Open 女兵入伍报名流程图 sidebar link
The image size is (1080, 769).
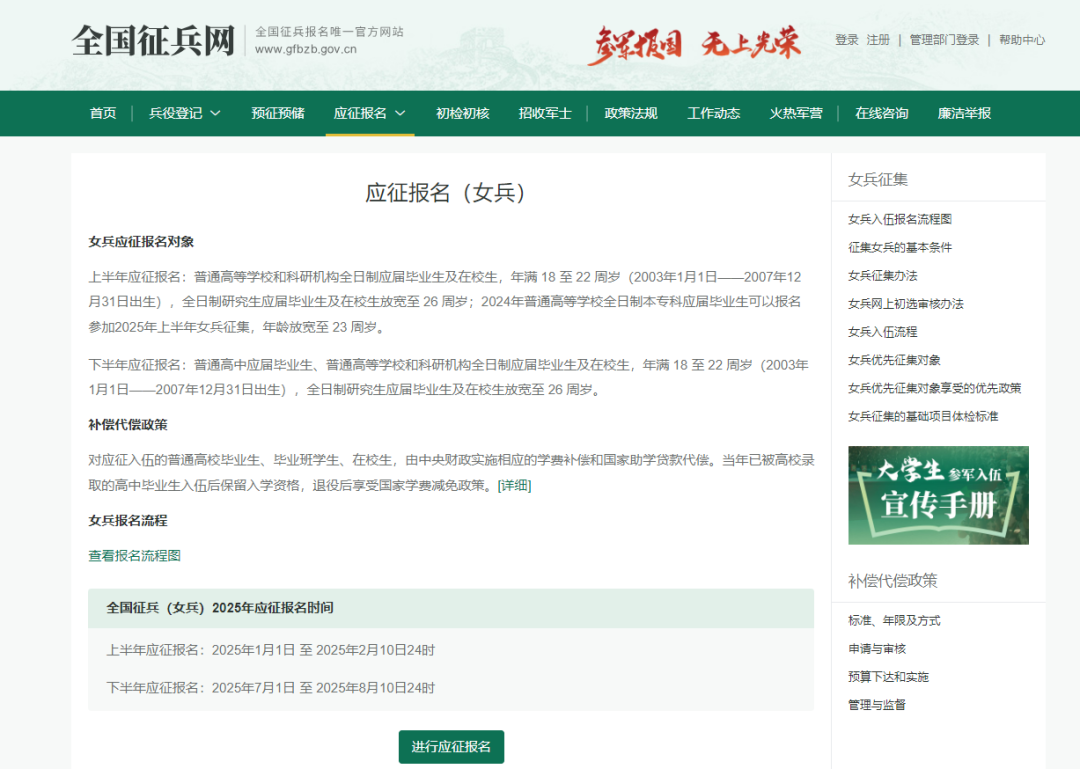point(900,219)
